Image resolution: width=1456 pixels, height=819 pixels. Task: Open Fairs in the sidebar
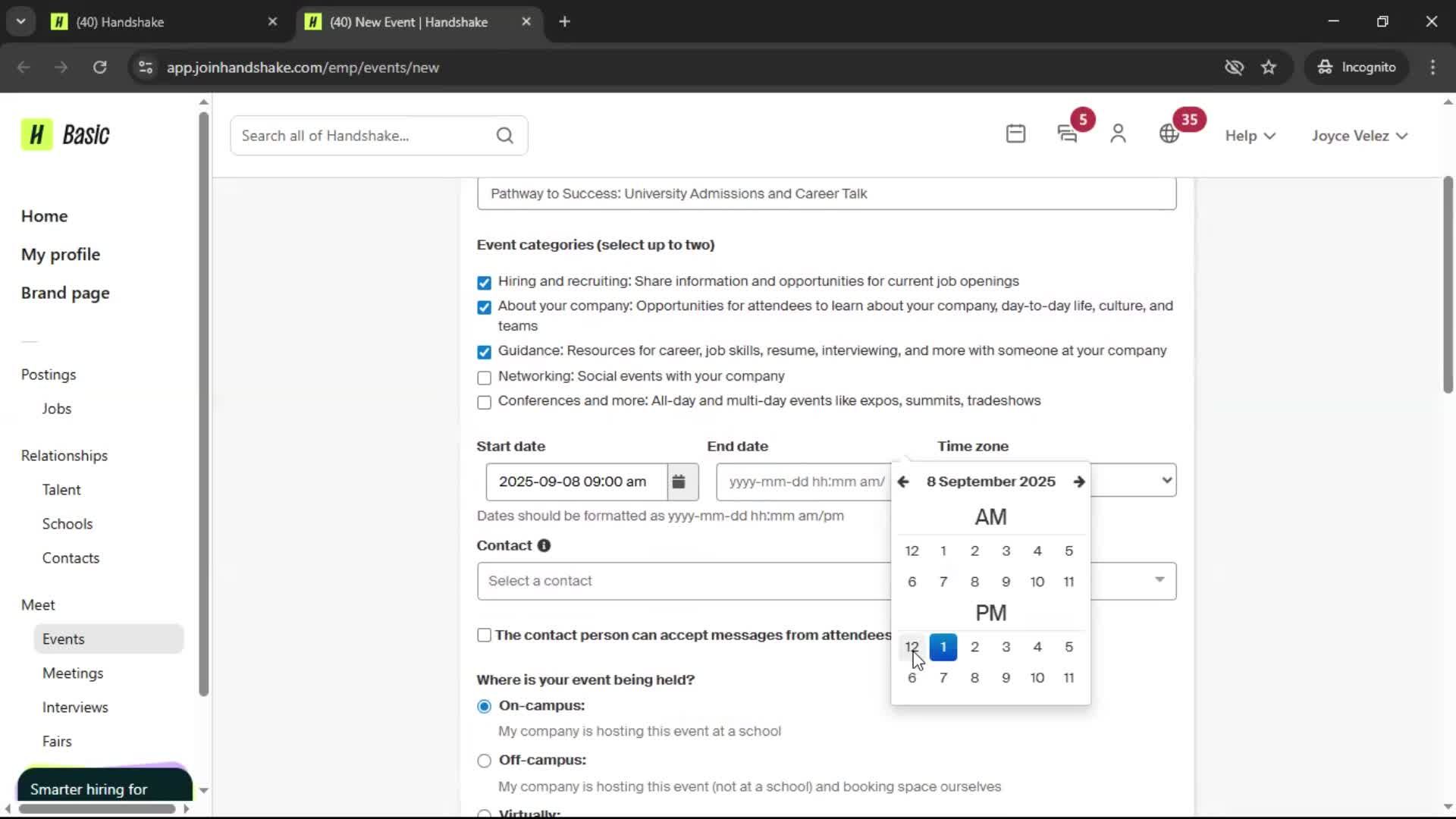tap(57, 742)
